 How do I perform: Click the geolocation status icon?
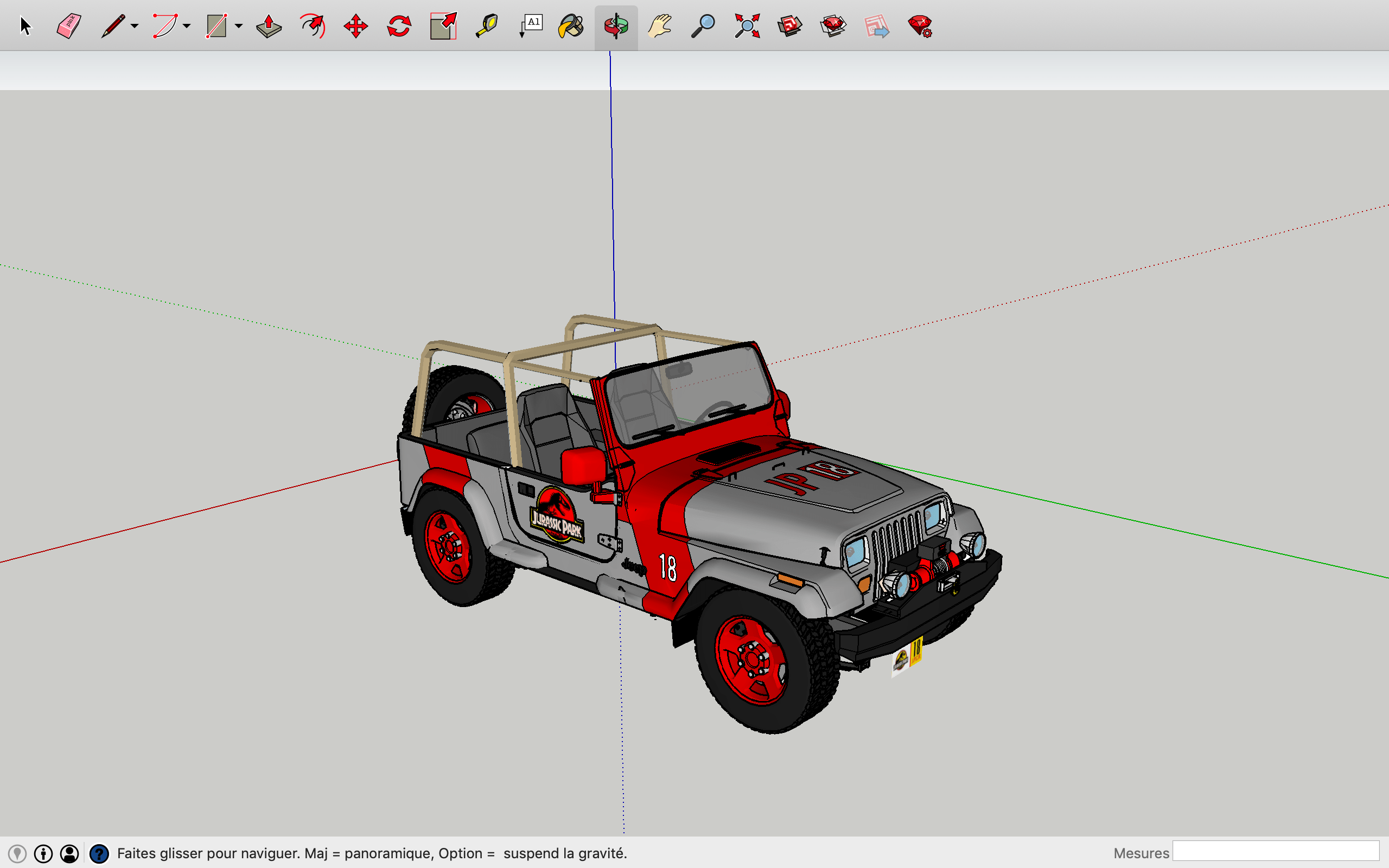coord(17,854)
